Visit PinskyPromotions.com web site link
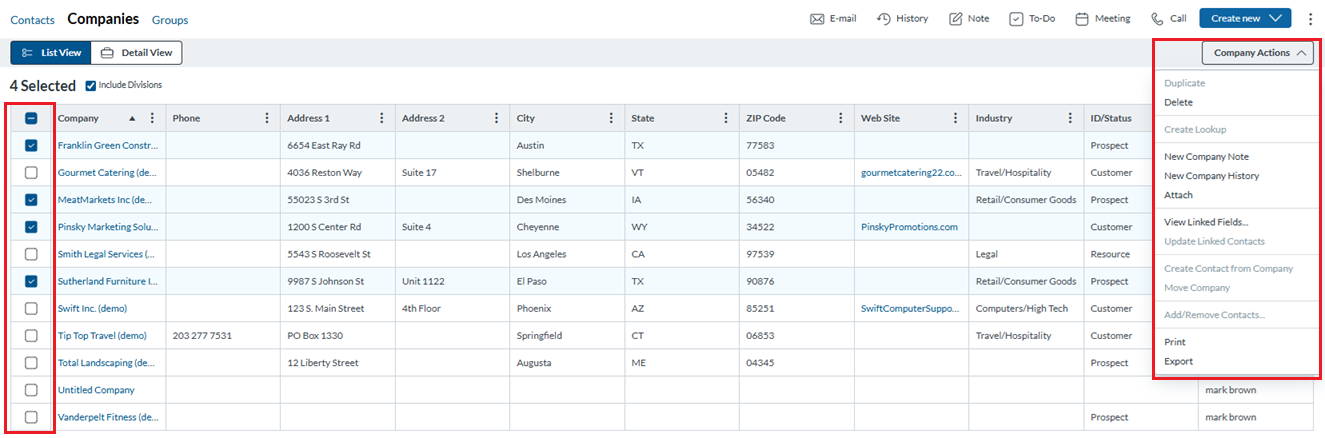The width and height of the screenshot is (1325, 438). (909, 227)
